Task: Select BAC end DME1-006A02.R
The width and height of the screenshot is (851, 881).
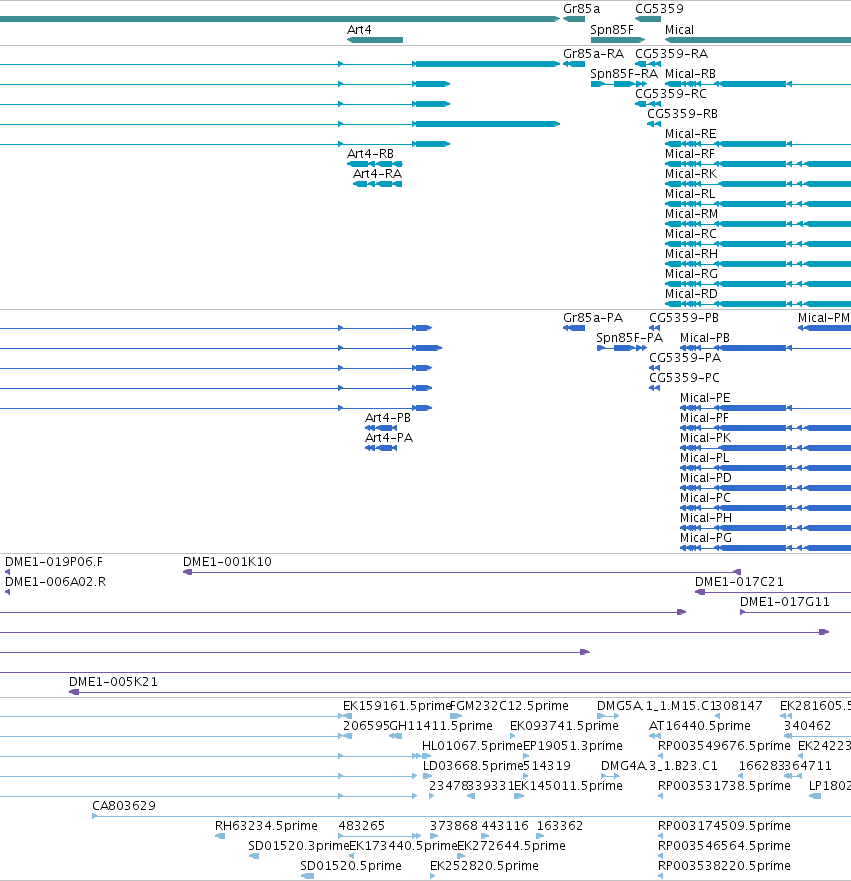Action: [55, 582]
